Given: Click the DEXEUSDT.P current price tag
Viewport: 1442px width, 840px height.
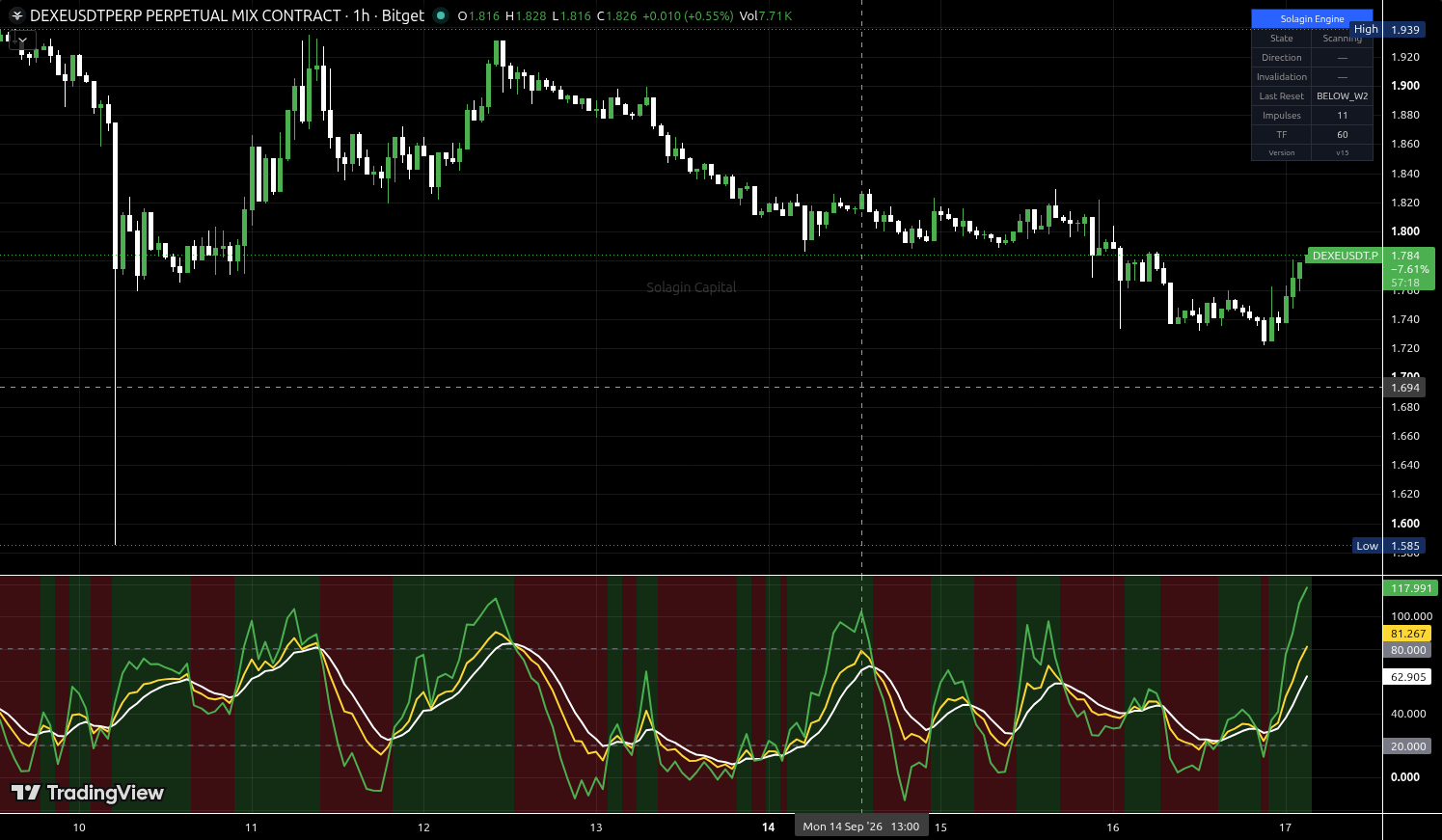Looking at the screenshot, I should [x=1371, y=269].
